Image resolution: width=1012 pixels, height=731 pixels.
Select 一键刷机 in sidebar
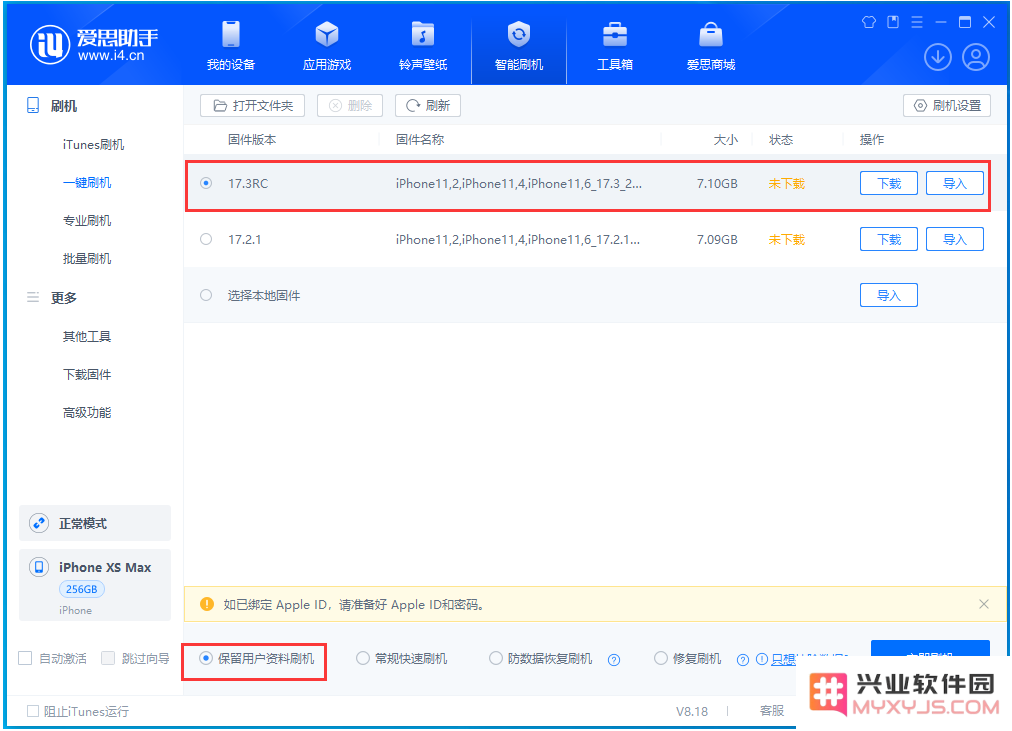pyautogui.click(x=86, y=183)
